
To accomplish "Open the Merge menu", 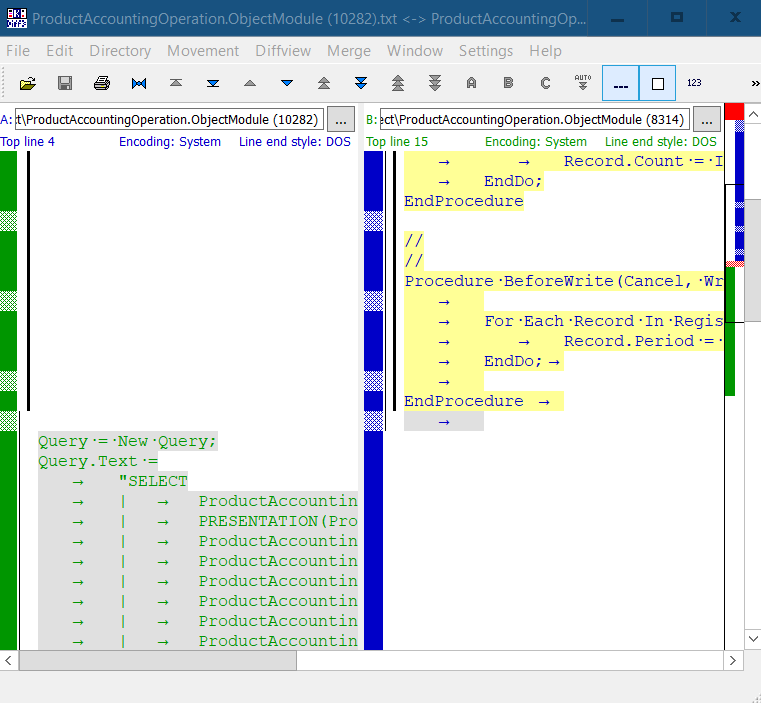I will pyautogui.click(x=349, y=51).
